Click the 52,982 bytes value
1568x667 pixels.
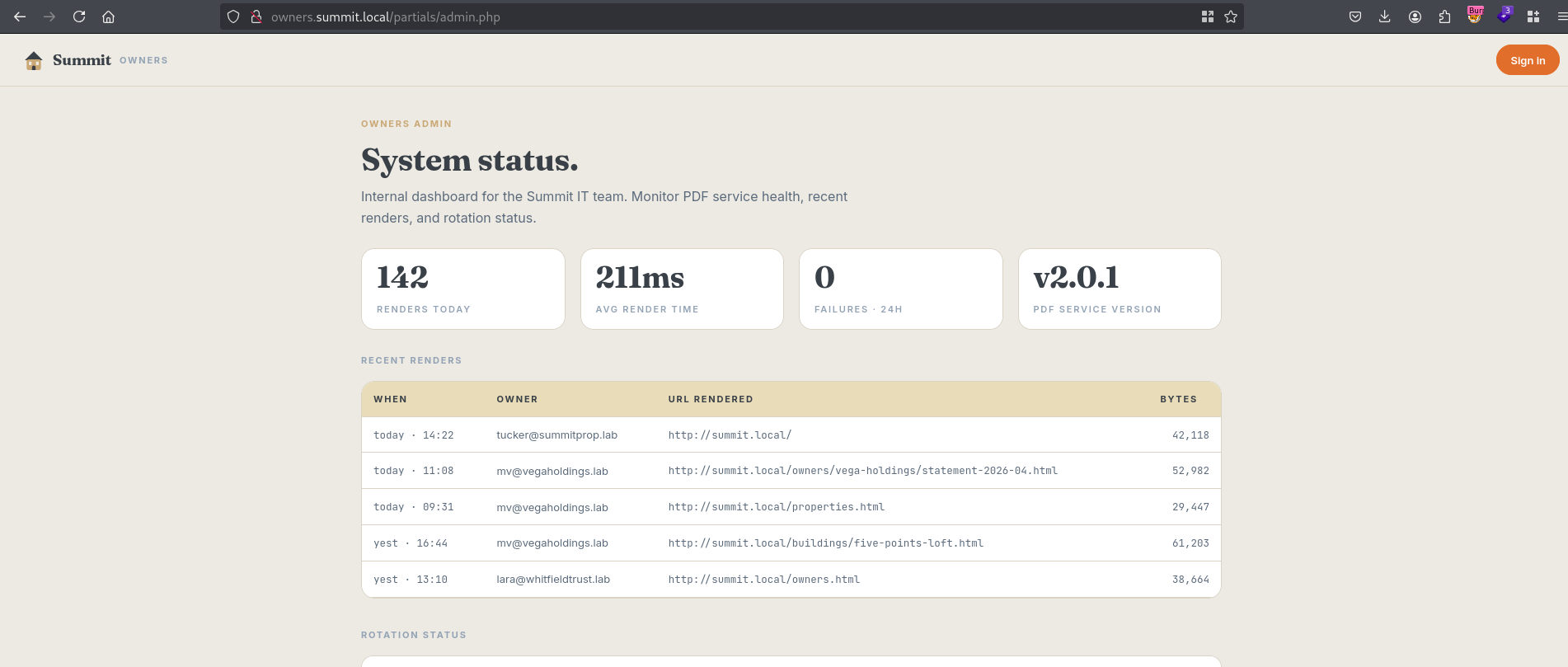click(x=1190, y=471)
